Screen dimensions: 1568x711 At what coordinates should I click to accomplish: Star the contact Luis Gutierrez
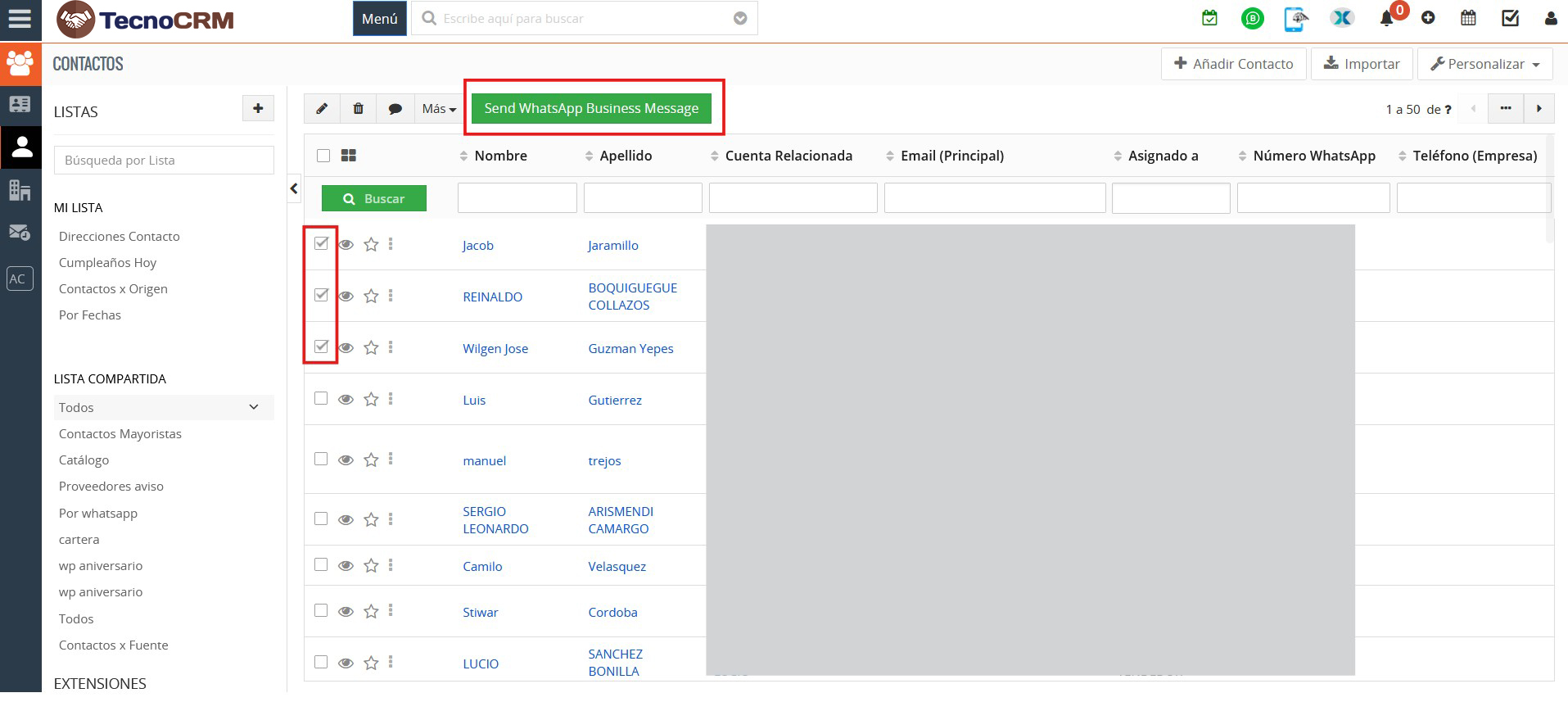(x=371, y=399)
